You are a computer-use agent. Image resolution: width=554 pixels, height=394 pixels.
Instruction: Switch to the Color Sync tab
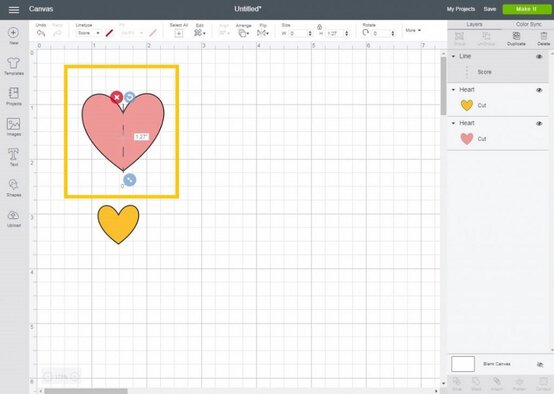[x=528, y=24]
